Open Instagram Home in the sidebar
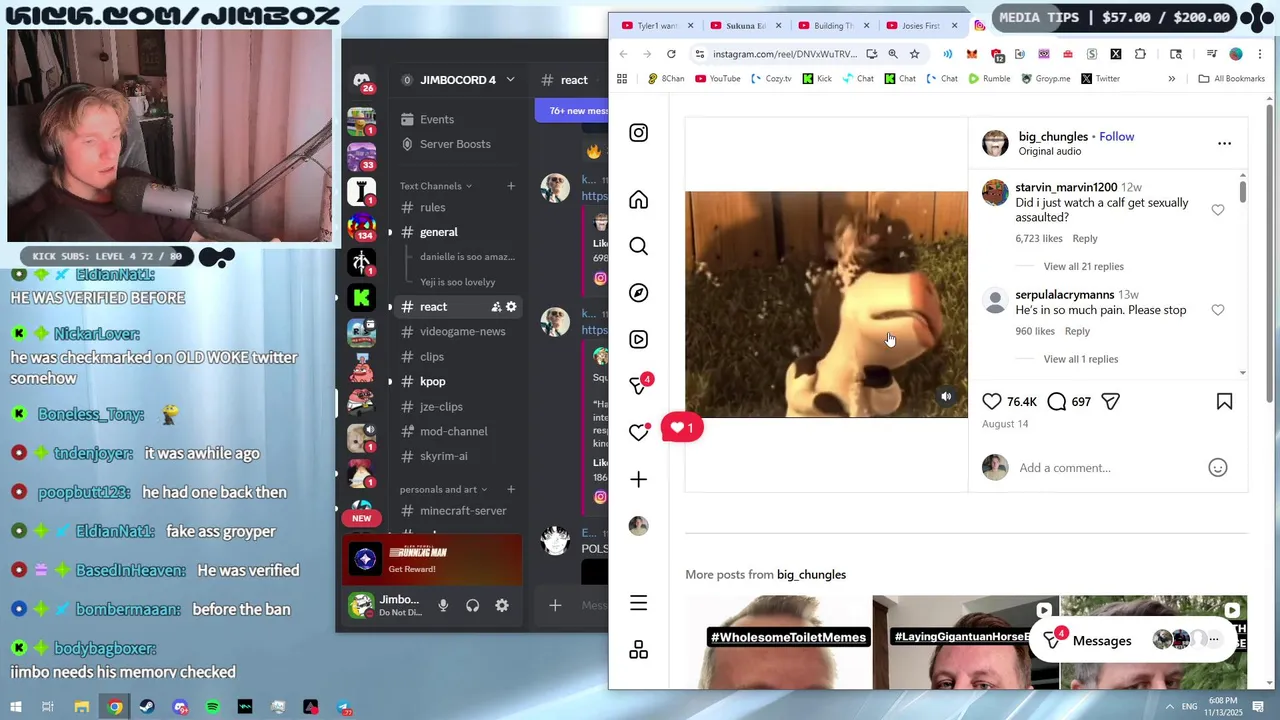1280x720 pixels. click(x=638, y=200)
